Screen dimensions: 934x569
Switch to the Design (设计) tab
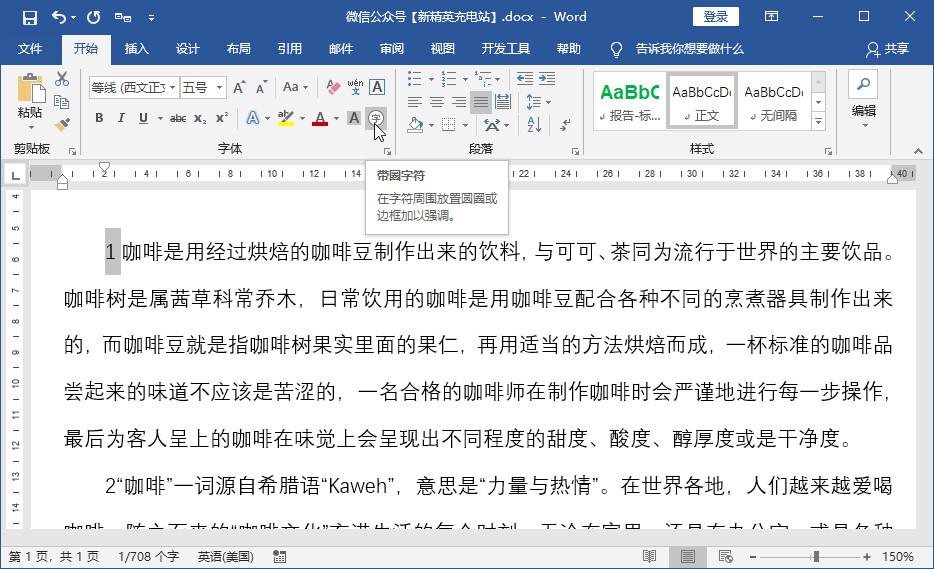tap(187, 49)
